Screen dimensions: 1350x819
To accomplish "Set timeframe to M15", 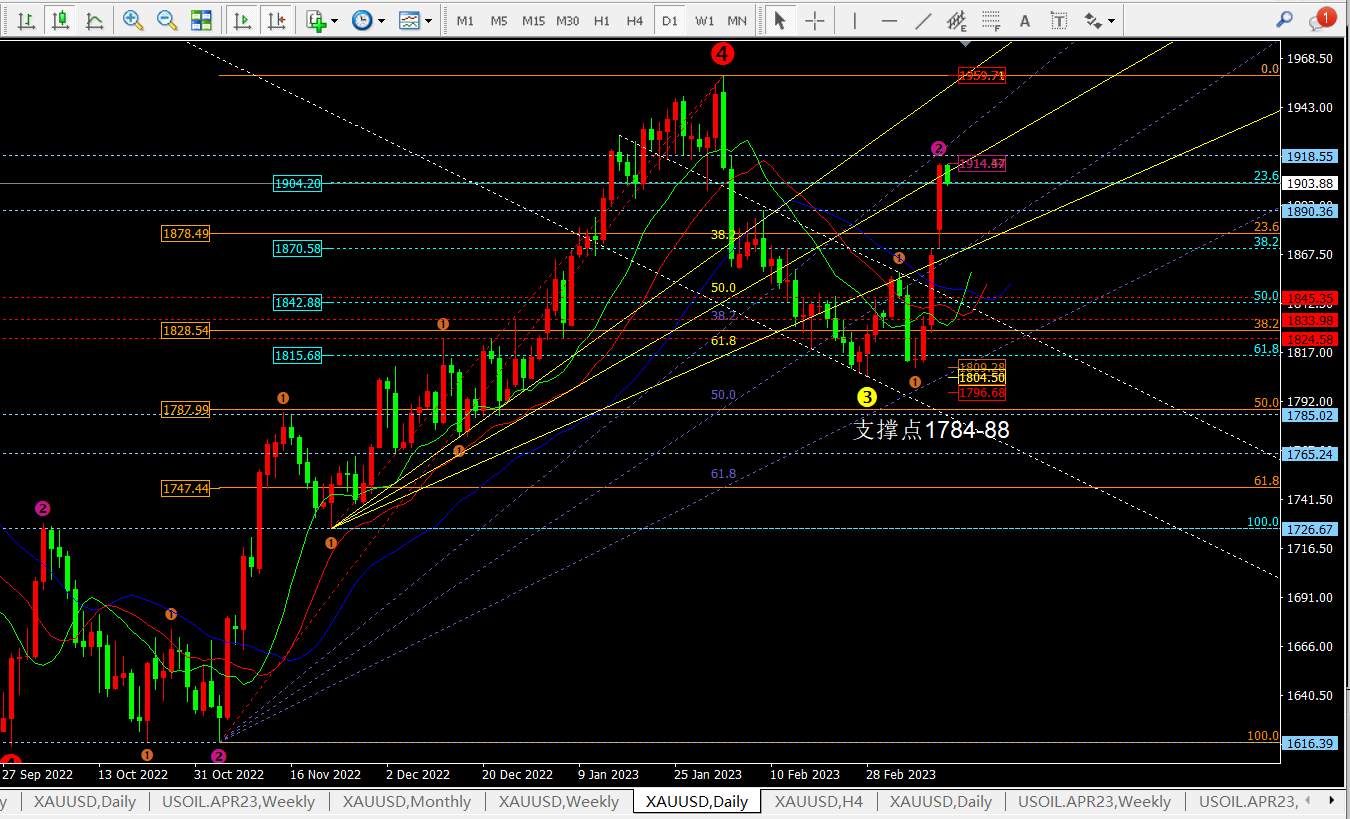I will click(533, 20).
